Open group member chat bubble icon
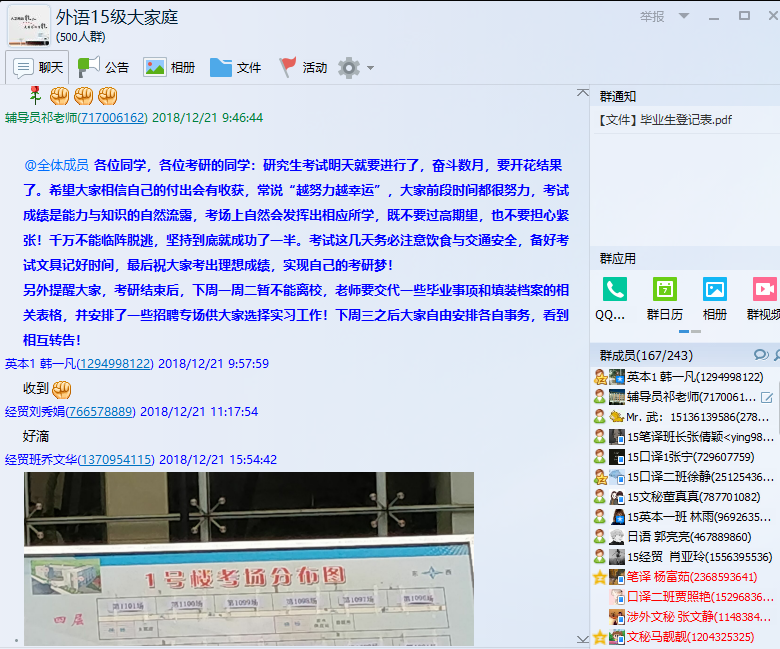 point(760,355)
